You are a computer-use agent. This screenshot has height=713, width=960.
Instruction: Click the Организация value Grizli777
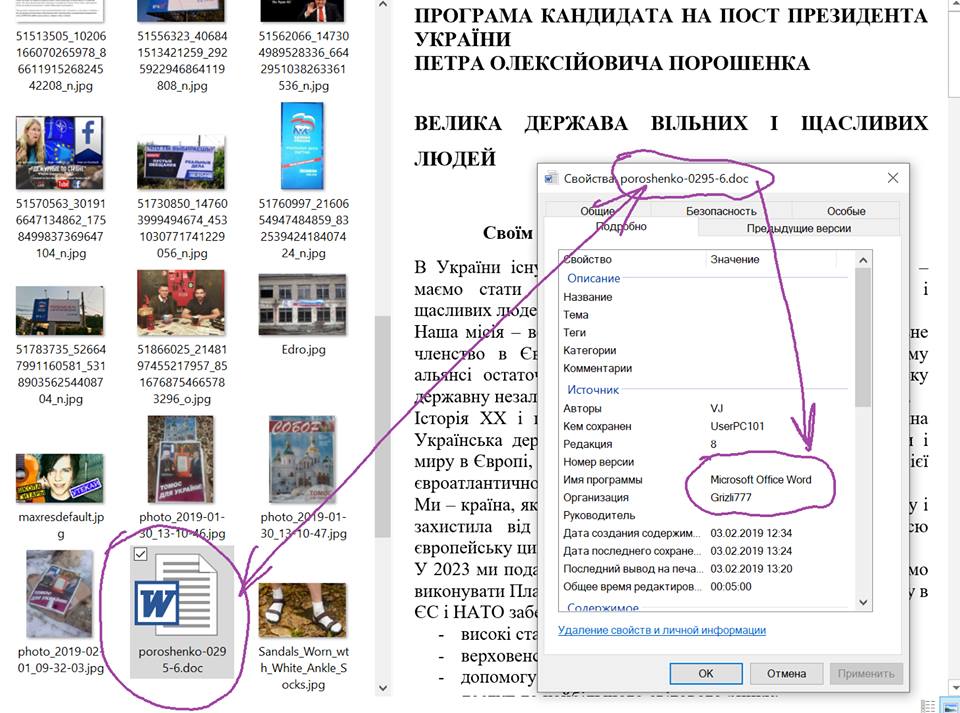(x=730, y=497)
